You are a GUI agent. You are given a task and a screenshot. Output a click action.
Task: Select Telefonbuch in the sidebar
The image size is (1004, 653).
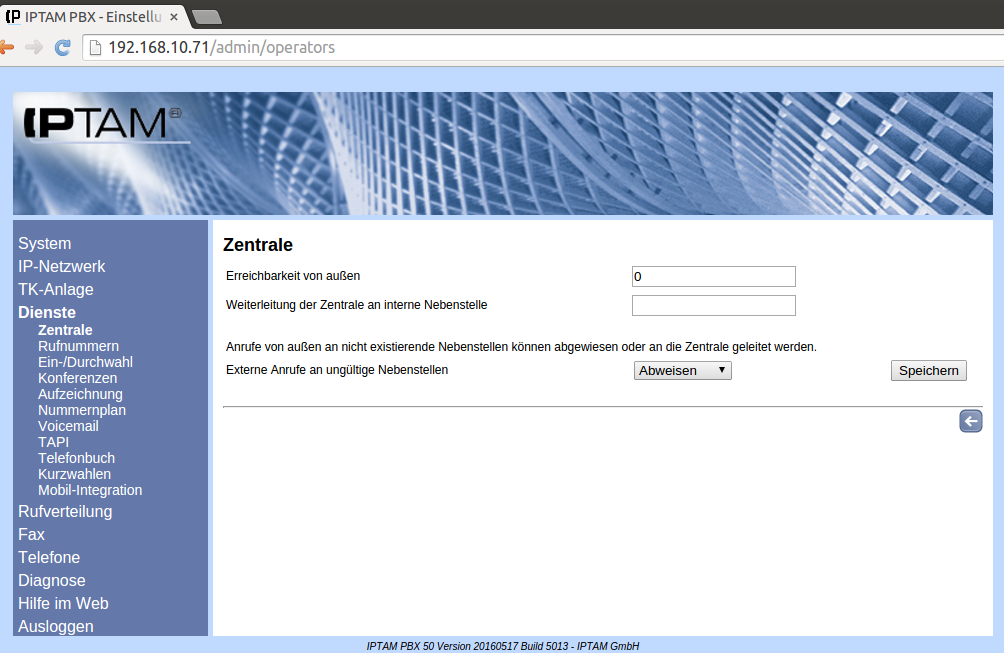coord(76,458)
